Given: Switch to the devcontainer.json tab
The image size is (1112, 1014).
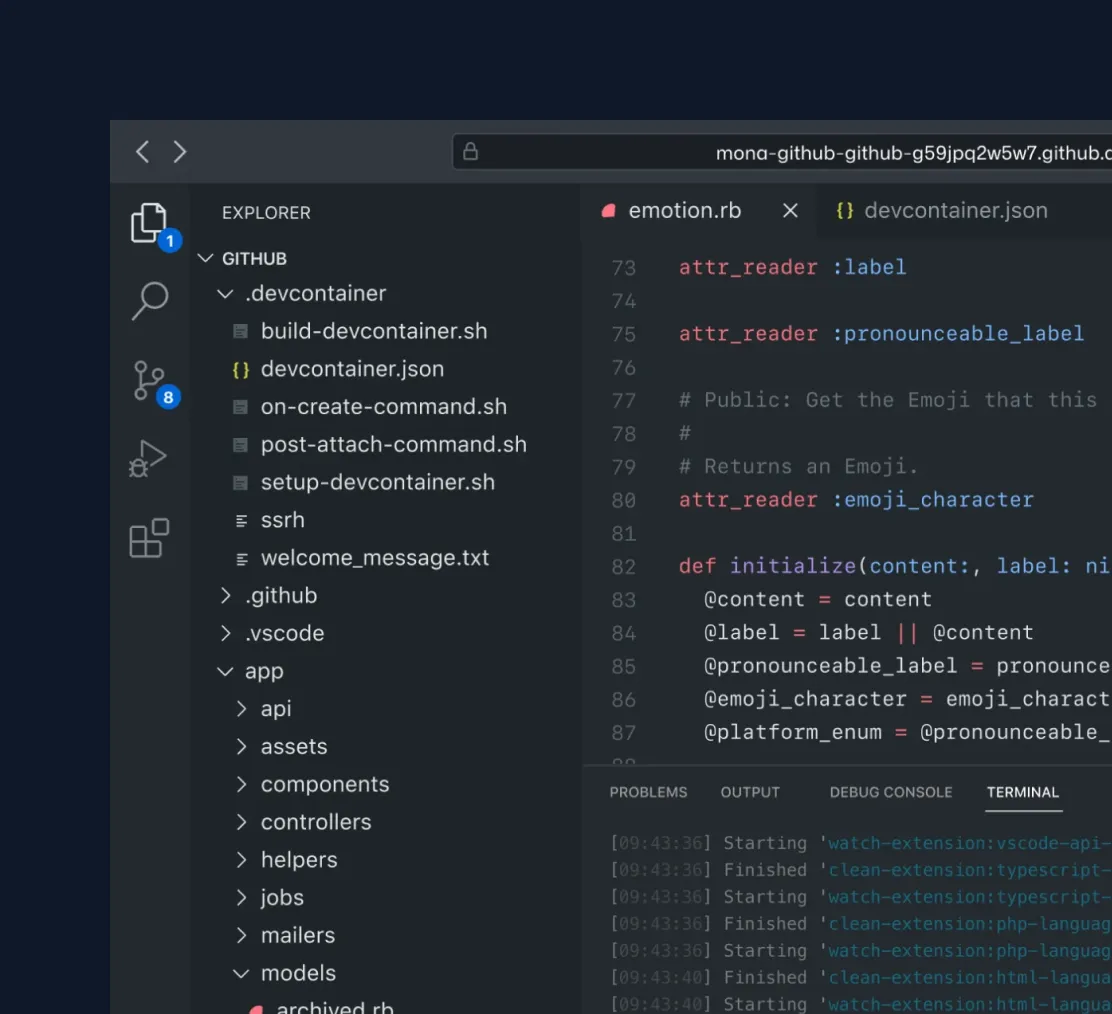Looking at the screenshot, I should pyautogui.click(x=955, y=210).
